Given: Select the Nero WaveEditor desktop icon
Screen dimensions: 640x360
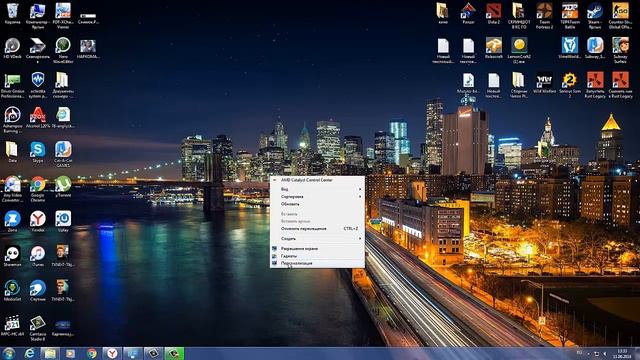Looking at the screenshot, I should [63, 50].
